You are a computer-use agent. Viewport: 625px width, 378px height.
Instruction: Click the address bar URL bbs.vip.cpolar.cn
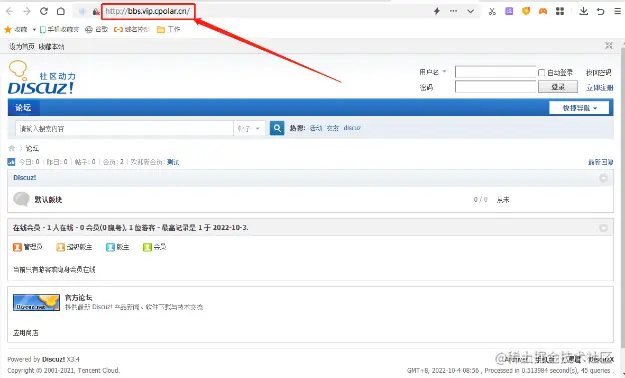tap(148, 11)
